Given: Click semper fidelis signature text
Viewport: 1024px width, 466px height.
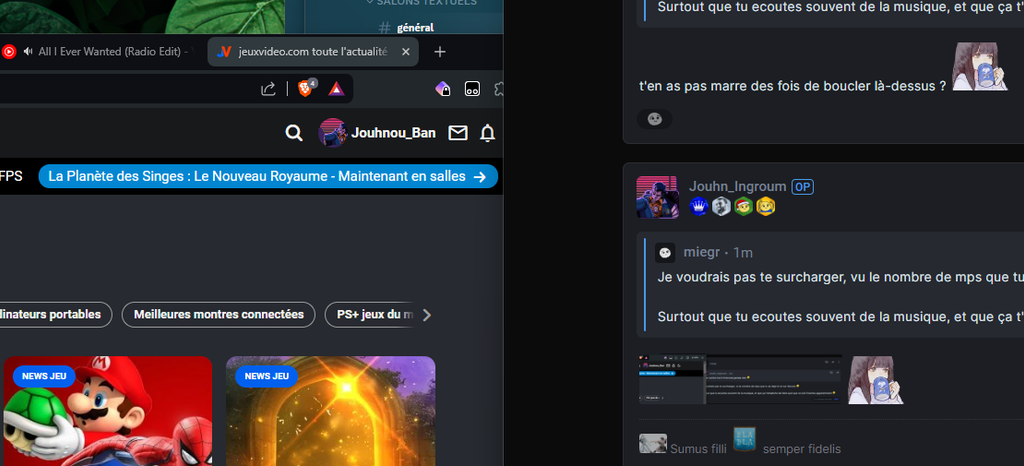Looking at the screenshot, I should [x=802, y=449].
